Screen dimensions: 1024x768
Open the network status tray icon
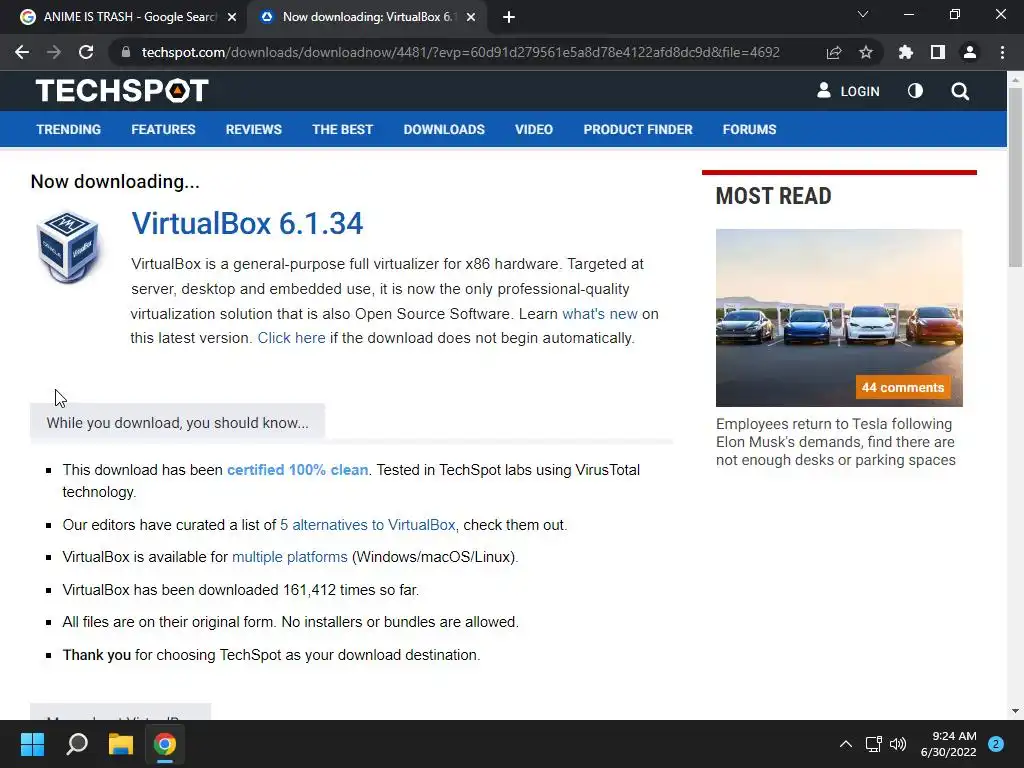(x=873, y=744)
